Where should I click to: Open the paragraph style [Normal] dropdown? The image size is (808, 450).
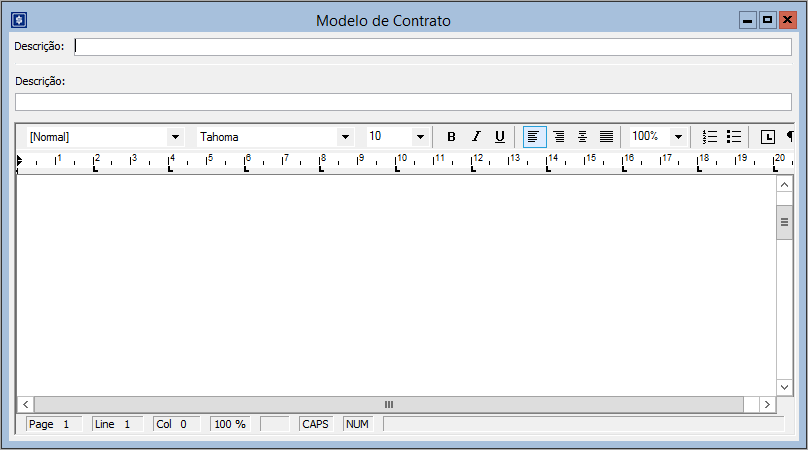(x=176, y=137)
